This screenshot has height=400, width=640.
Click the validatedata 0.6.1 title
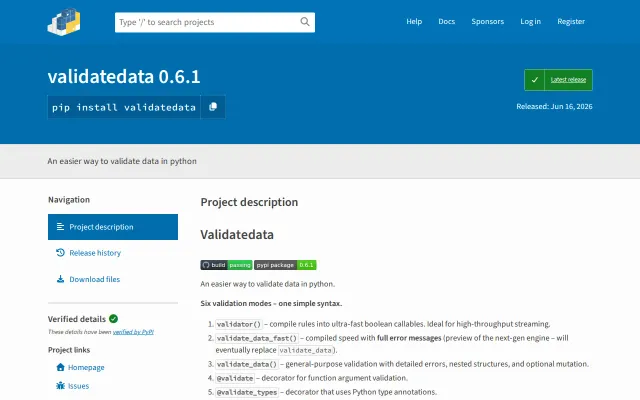[124, 76]
